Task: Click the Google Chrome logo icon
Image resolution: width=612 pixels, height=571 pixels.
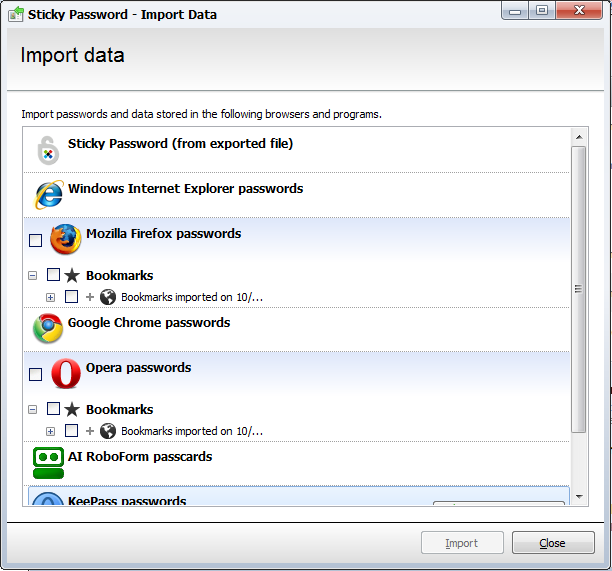Action: (x=48, y=328)
